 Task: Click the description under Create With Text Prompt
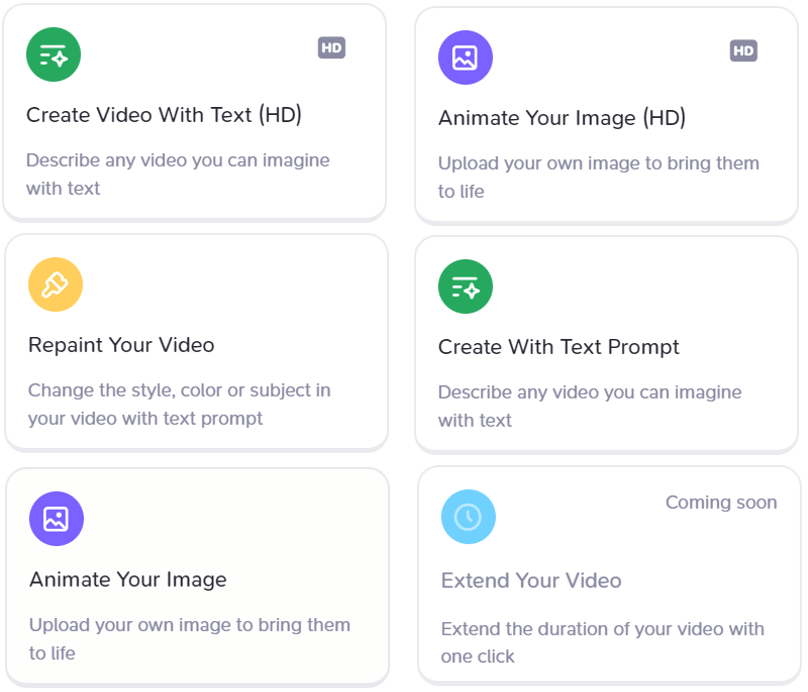coord(590,406)
